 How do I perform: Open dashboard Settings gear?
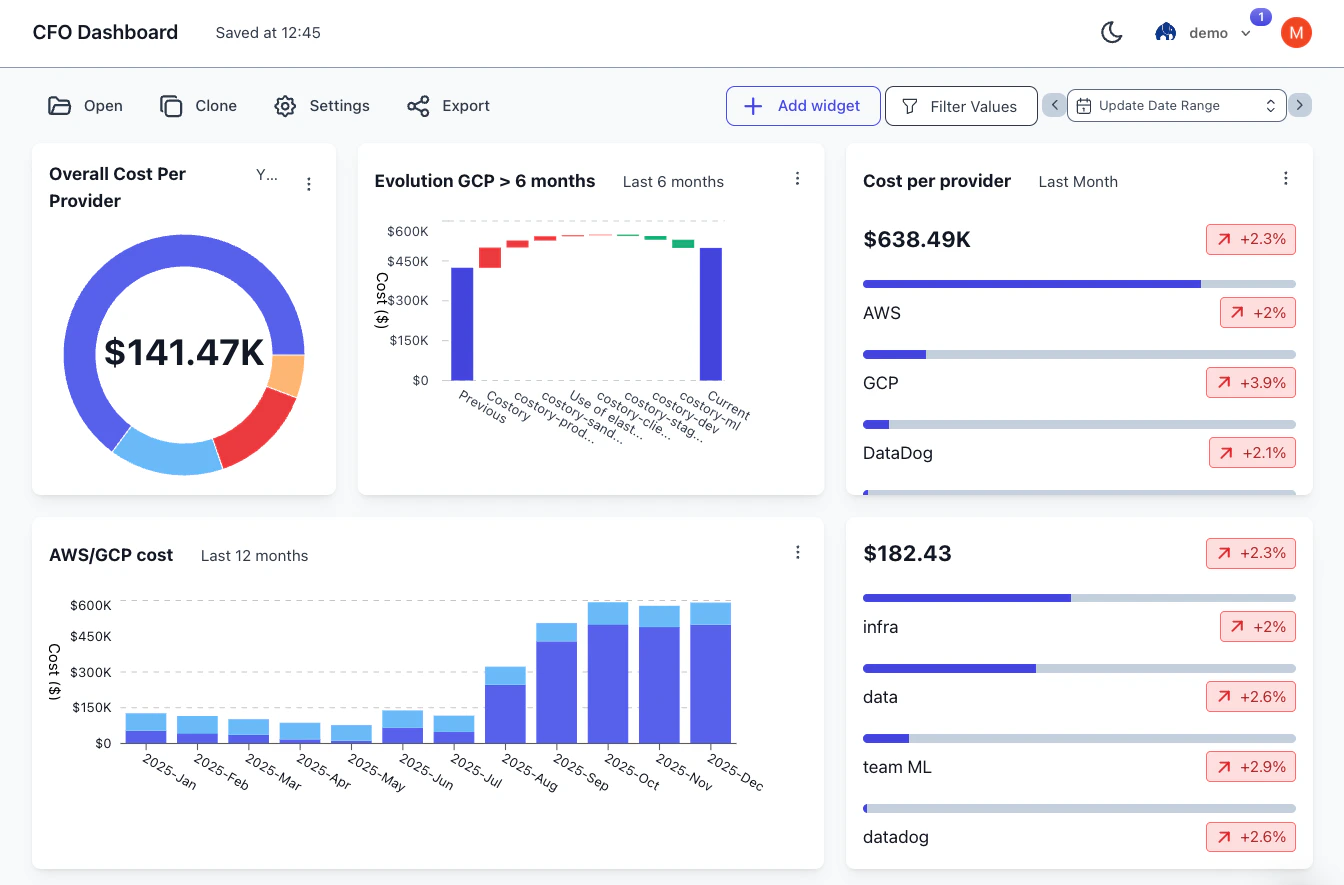click(x=284, y=105)
